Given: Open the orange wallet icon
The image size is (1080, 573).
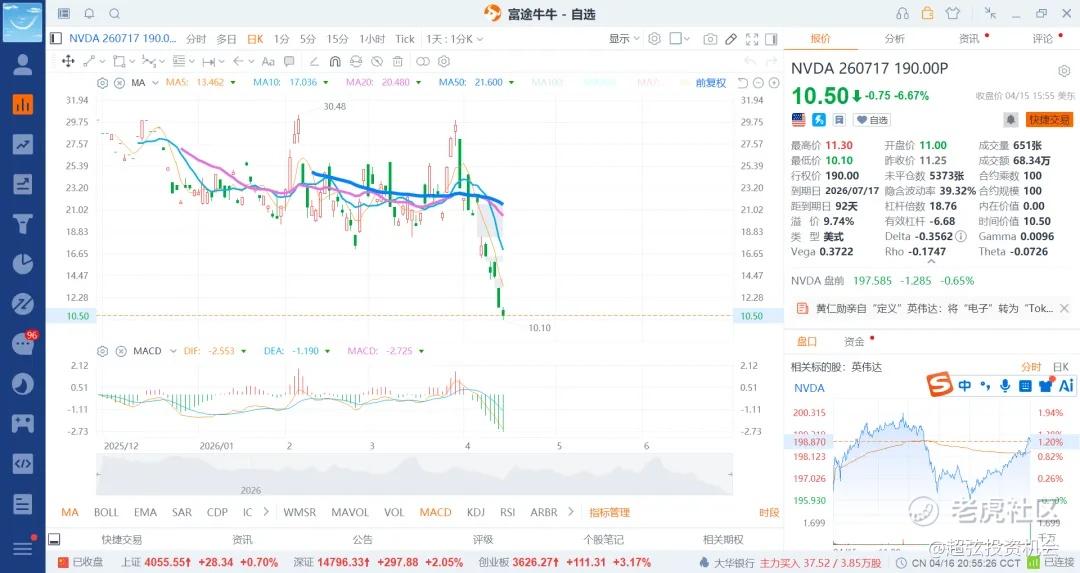Looking at the screenshot, I should pos(927,13).
